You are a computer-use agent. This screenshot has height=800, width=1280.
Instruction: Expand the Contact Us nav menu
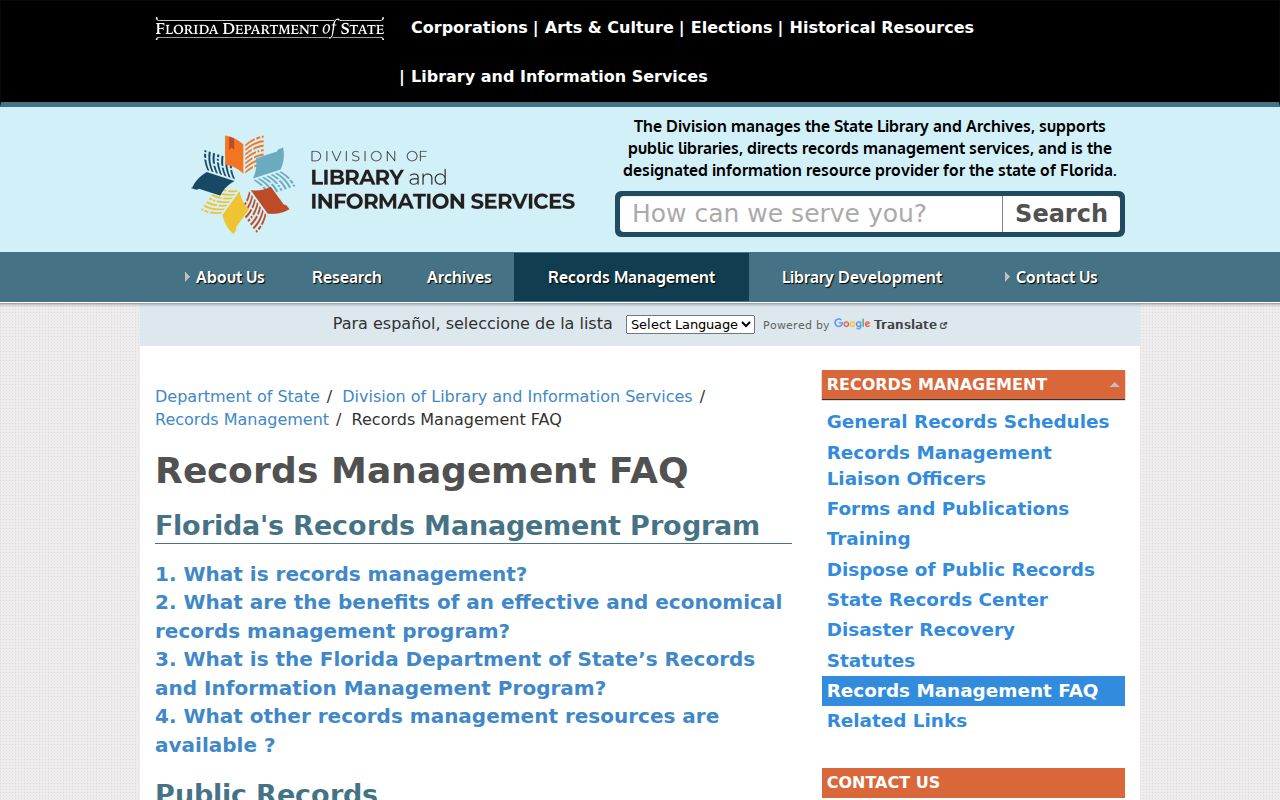tap(1051, 277)
